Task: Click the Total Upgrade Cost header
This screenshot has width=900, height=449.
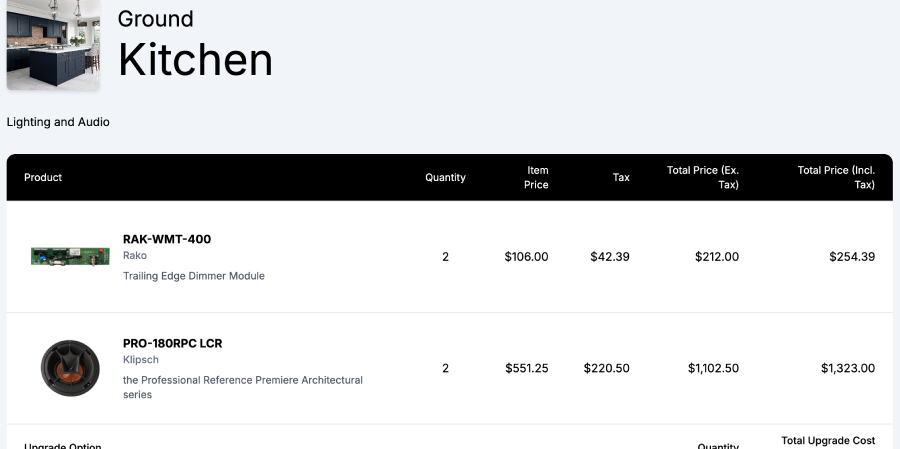Action: tap(828, 441)
